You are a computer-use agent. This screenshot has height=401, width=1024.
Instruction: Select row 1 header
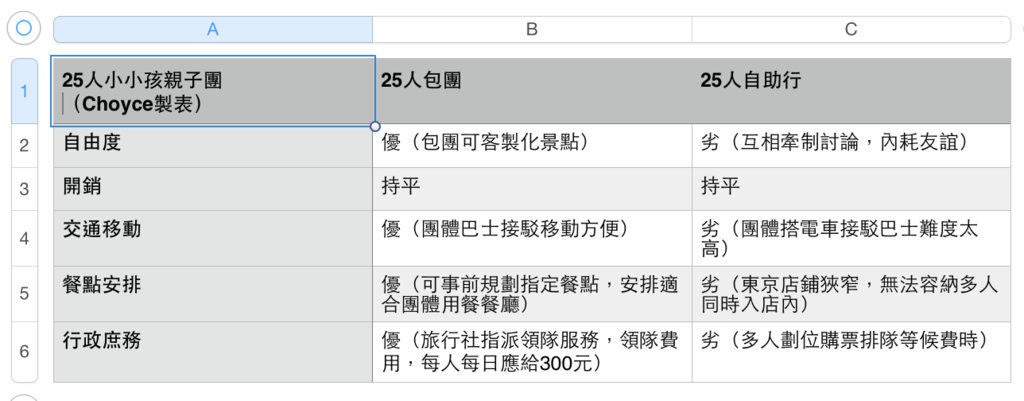pyautogui.click(x=24, y=92)
